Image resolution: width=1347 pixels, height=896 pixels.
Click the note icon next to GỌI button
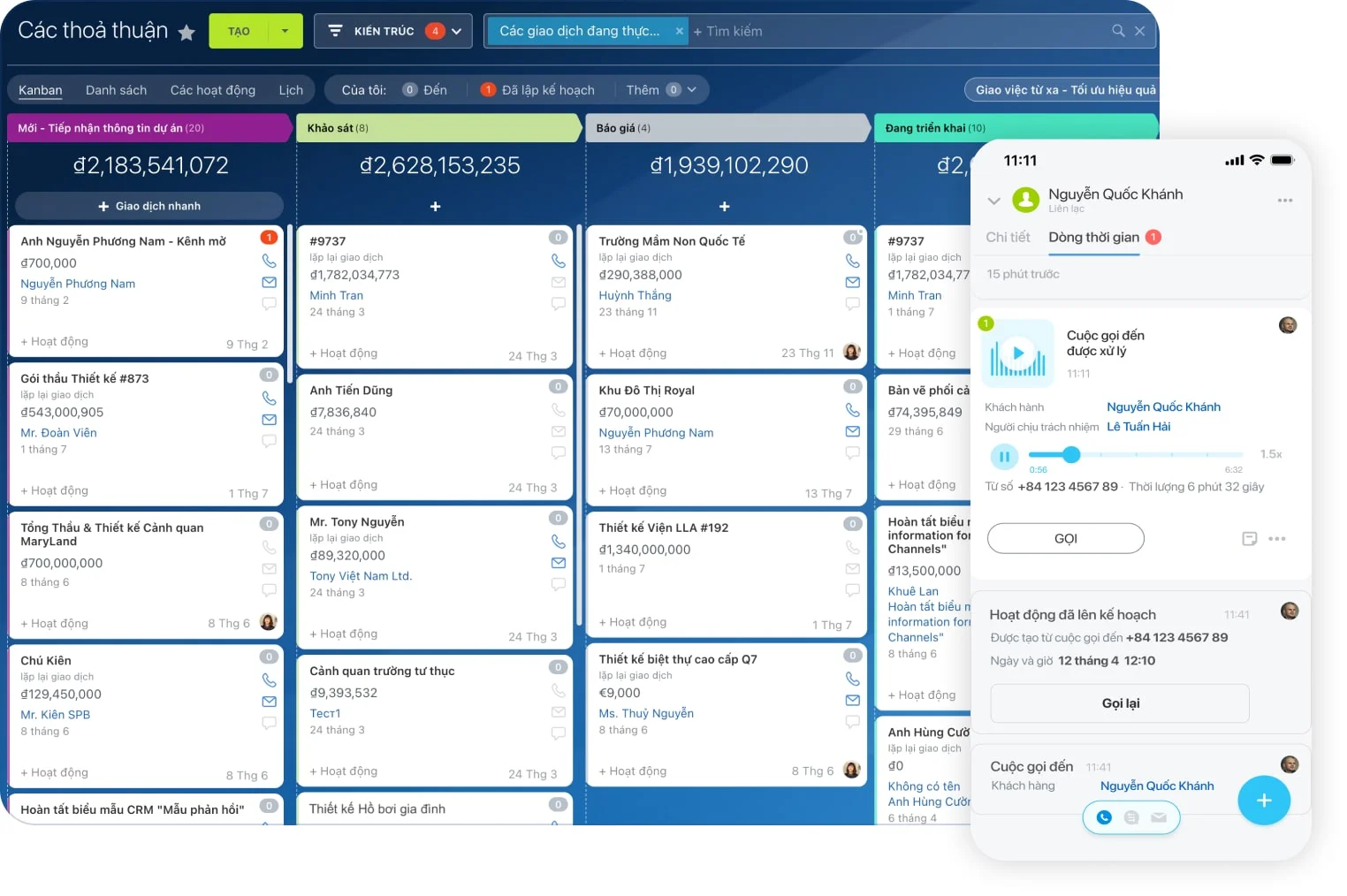coord(1249,539)
